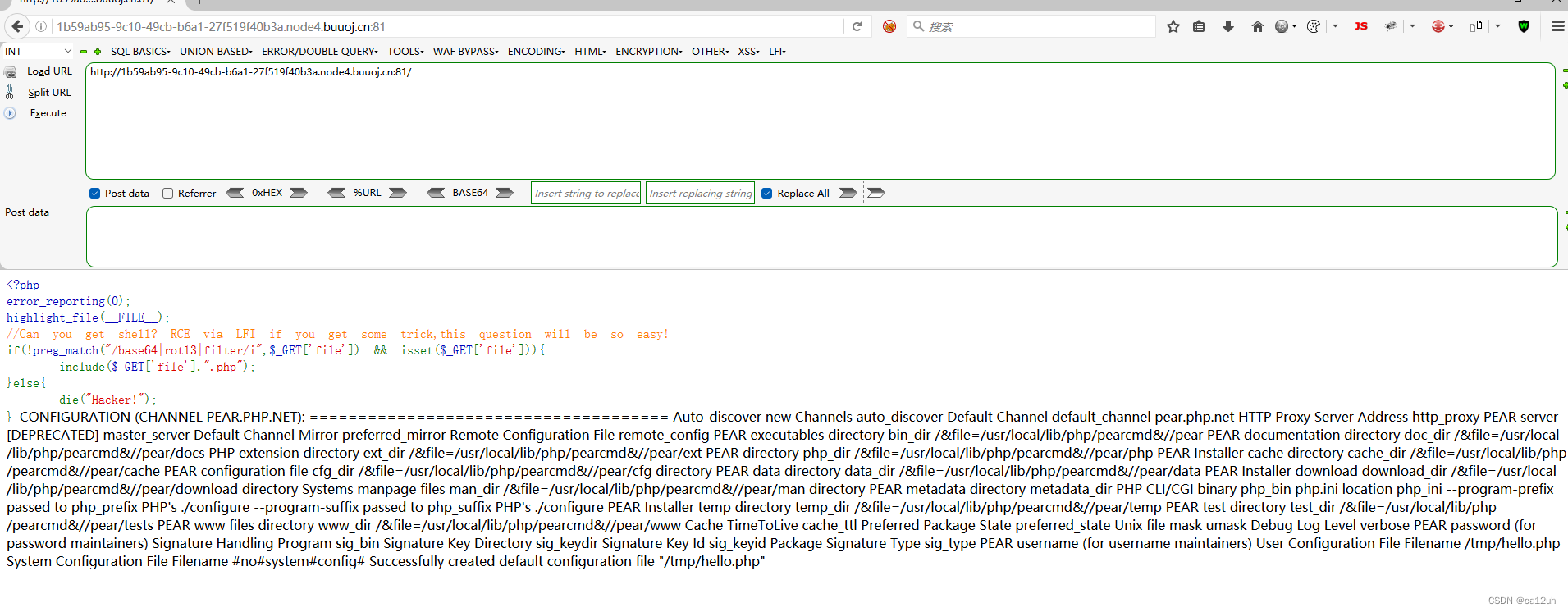
Task: Click the browser address bar URL
Action: (x=448, y=26)
